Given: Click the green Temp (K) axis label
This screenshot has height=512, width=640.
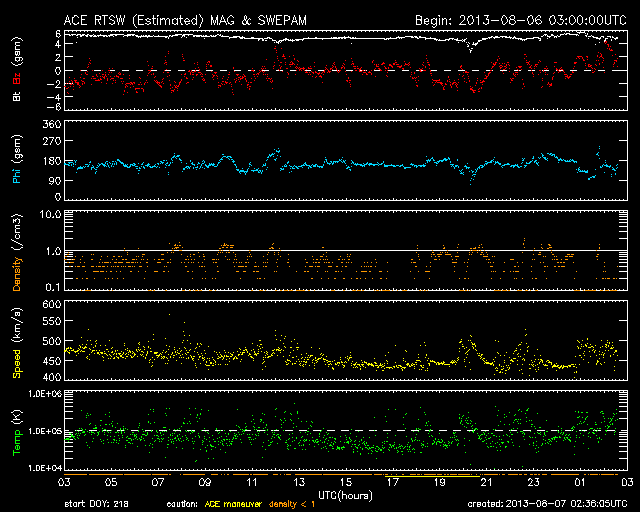Looking at the screenshot, I should coord(17,432).
